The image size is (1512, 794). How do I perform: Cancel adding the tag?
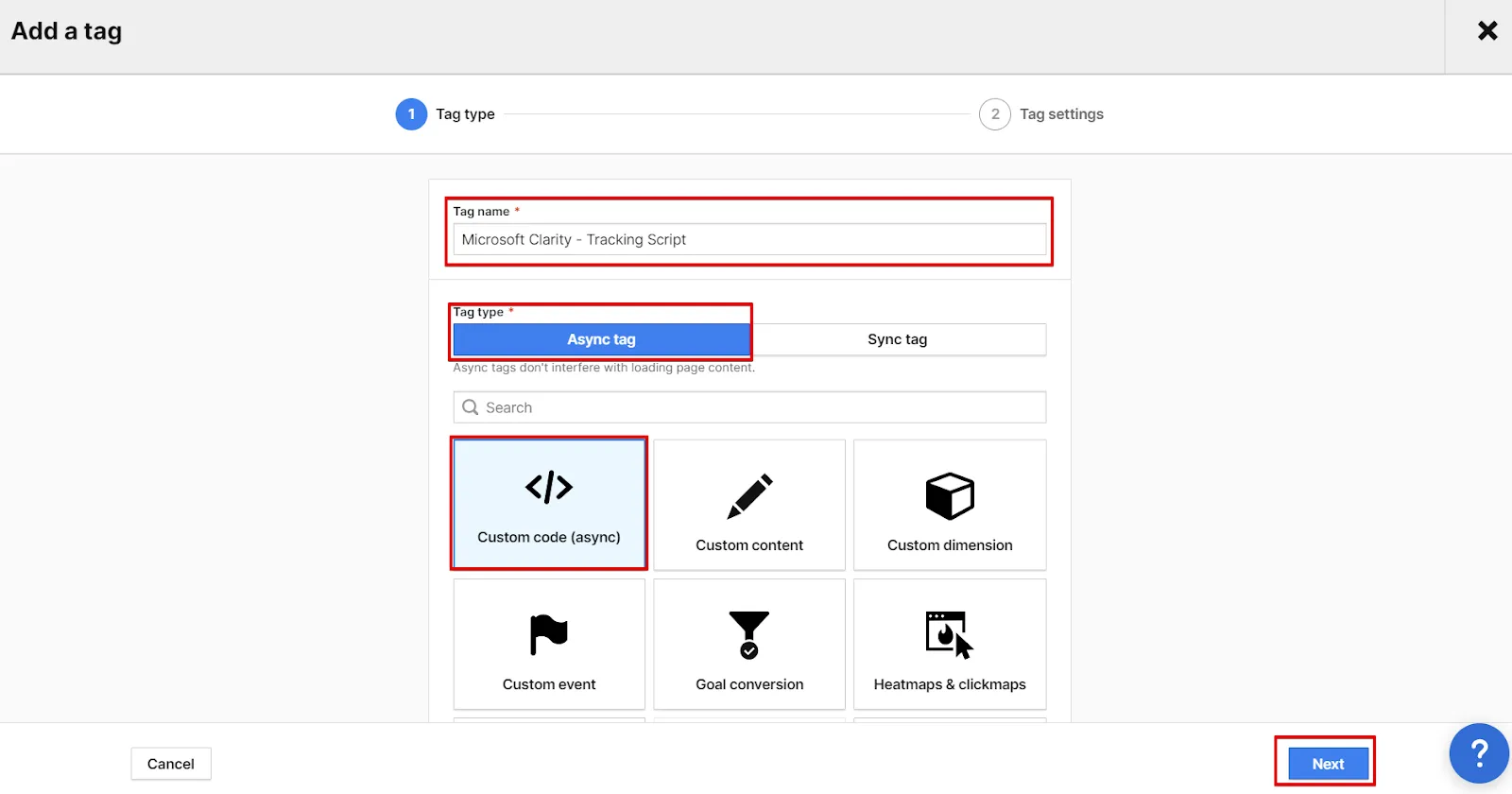(x=171, y=764)
